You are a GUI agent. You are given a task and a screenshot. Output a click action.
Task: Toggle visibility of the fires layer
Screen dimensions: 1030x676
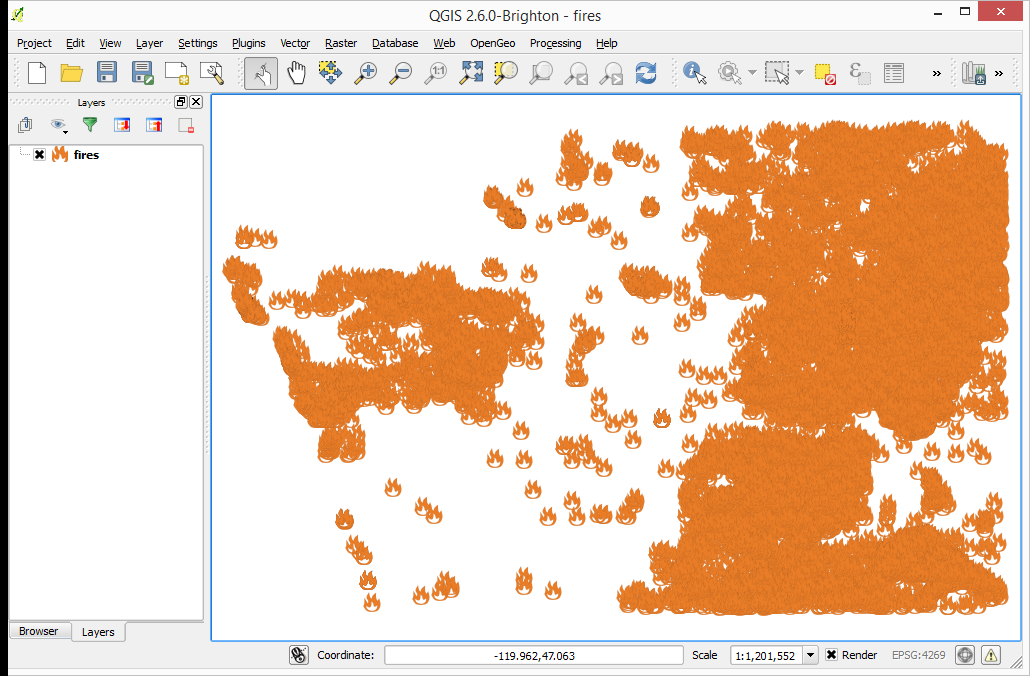point(39,155)
